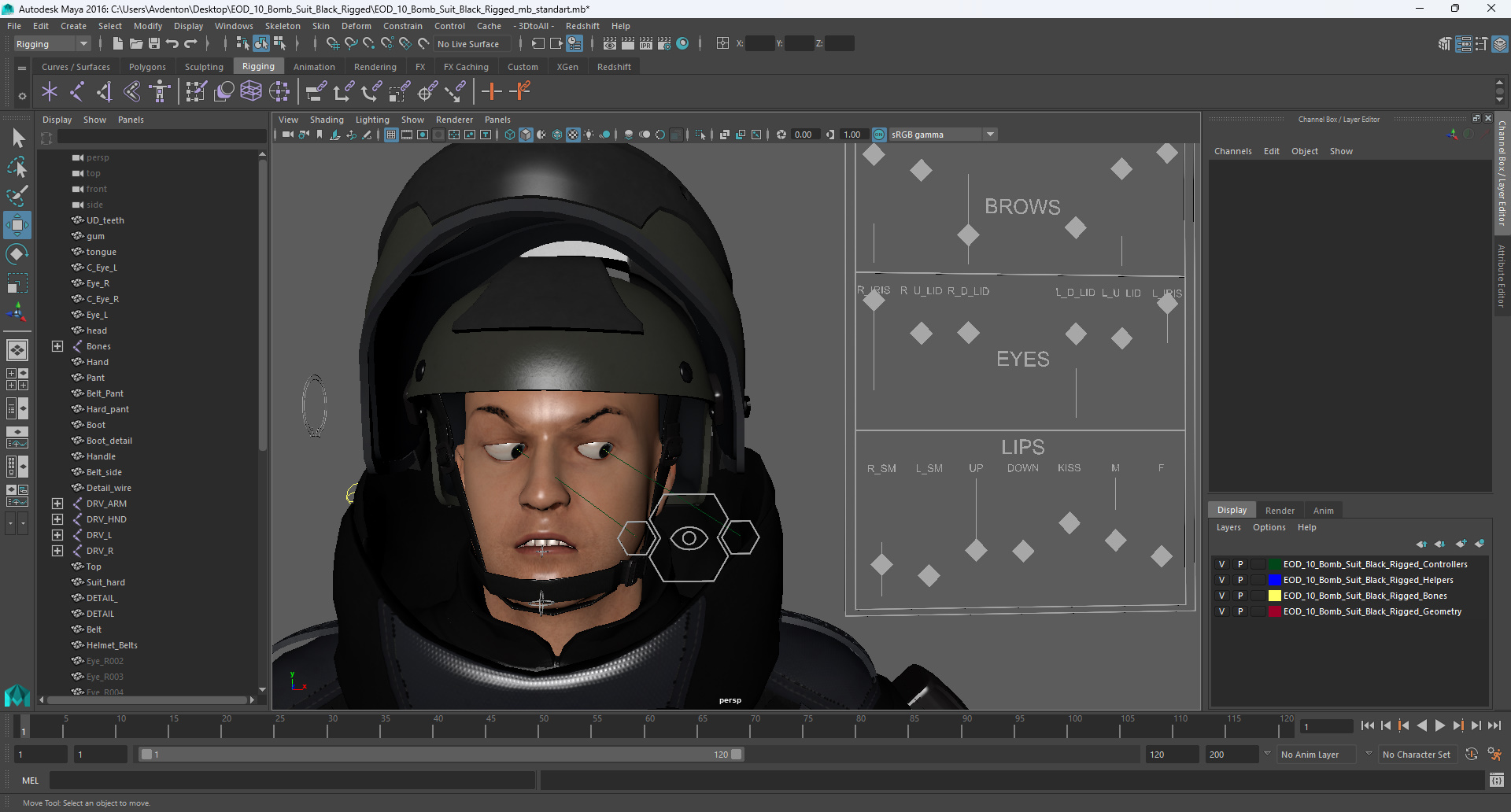Play the animation forward
1511x812 pixels.
tap(1439, 725)
